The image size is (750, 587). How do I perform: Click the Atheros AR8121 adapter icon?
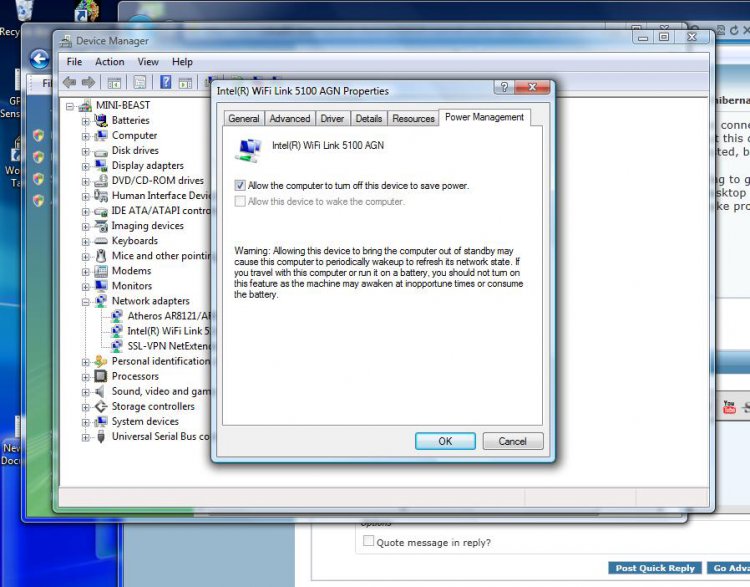pyautogui.click(x=117, y=316)
